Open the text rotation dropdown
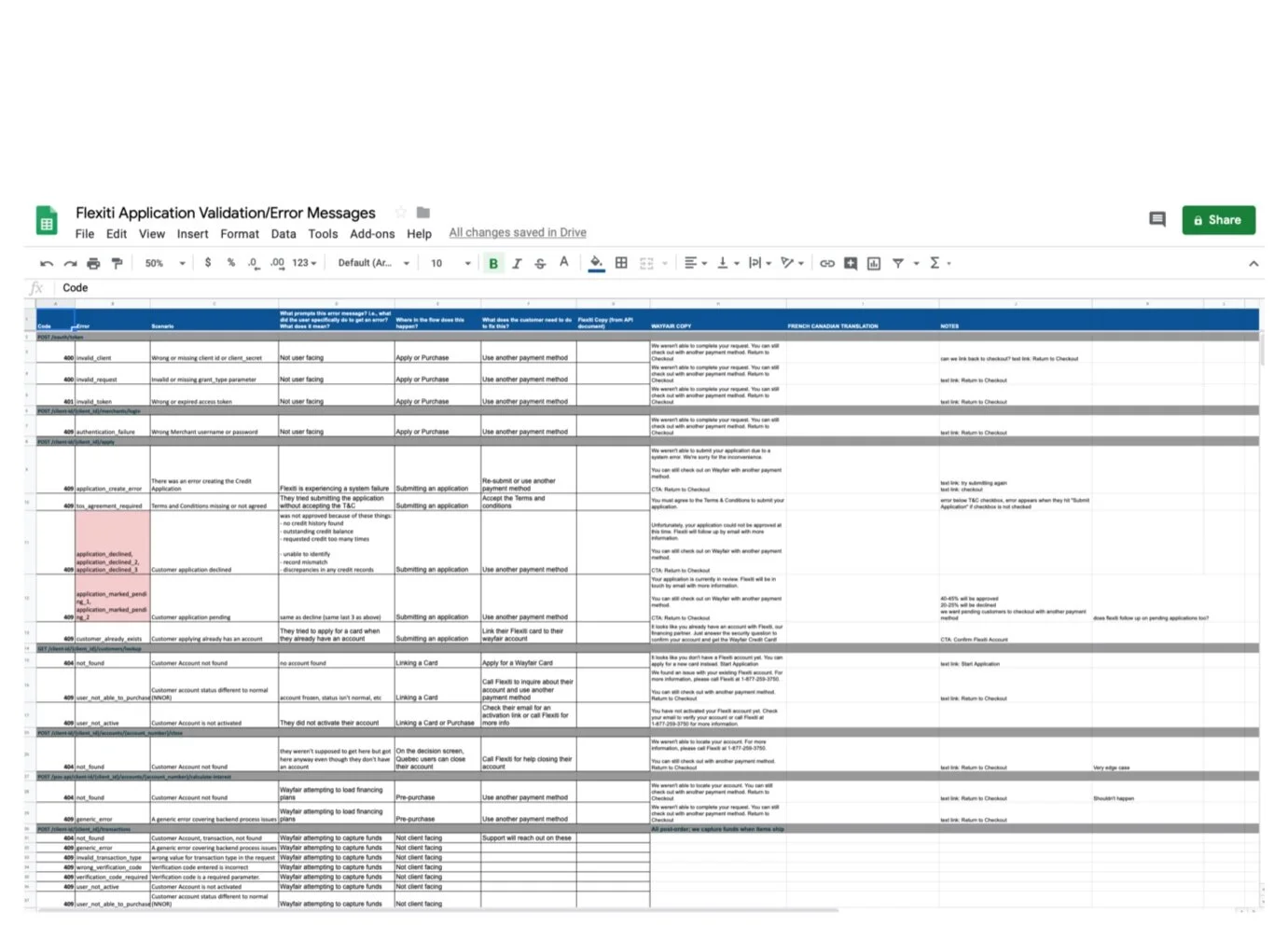 793,263
